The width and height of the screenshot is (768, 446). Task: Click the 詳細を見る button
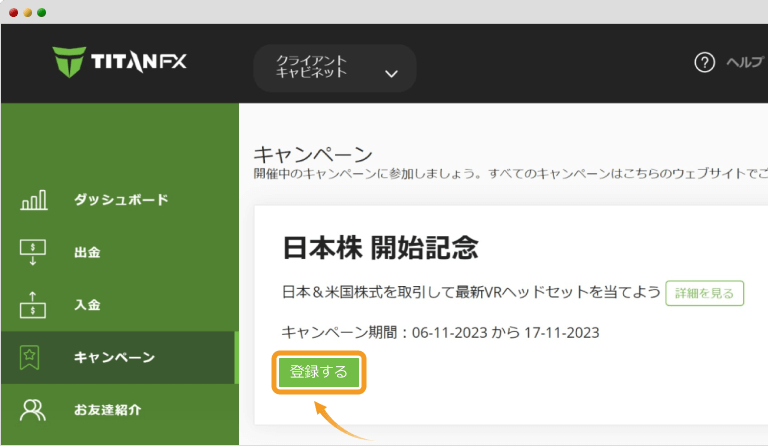tap(704, 293)
